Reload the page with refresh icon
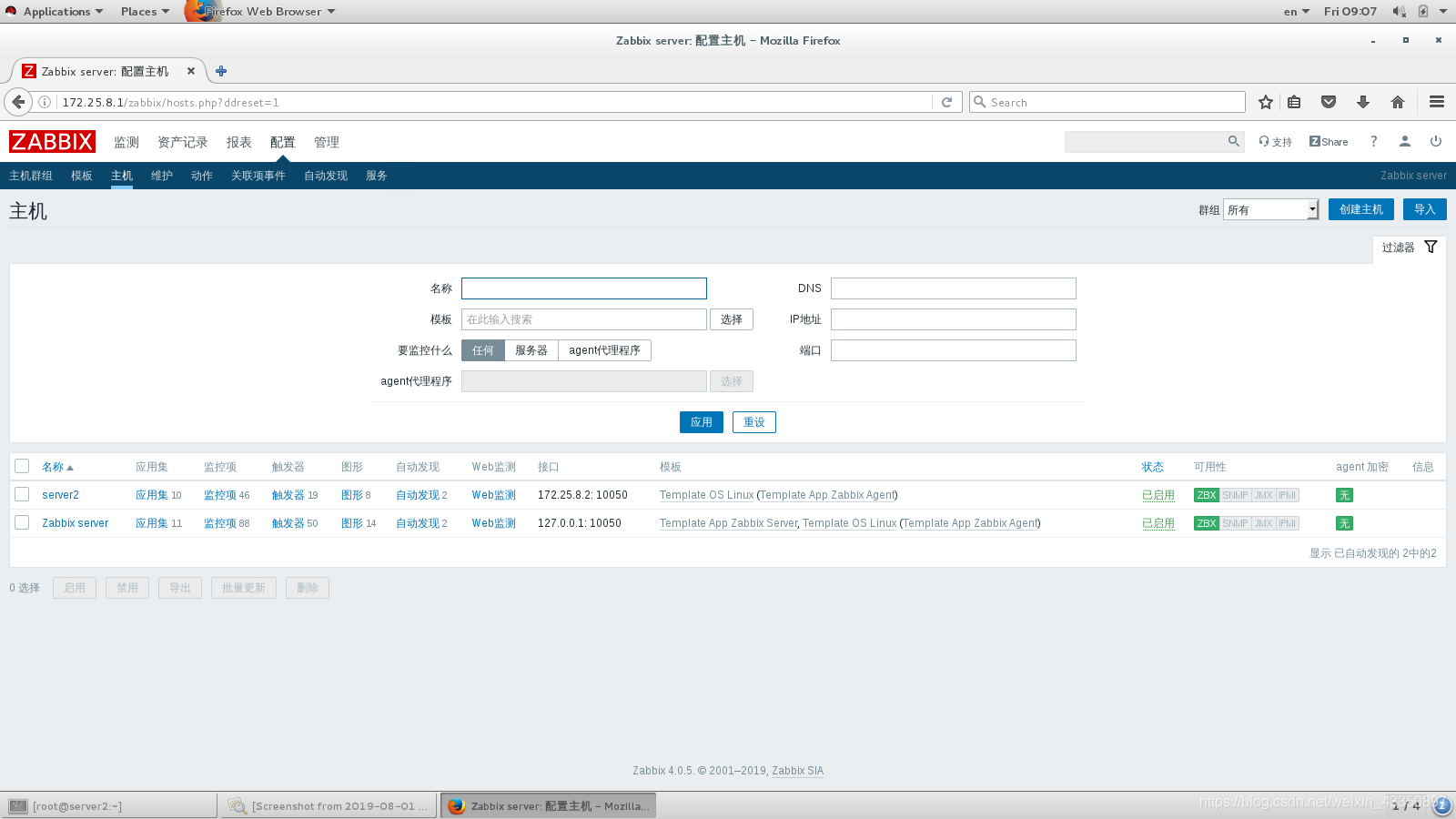The image size is (1456, 819). pos(946,102)
